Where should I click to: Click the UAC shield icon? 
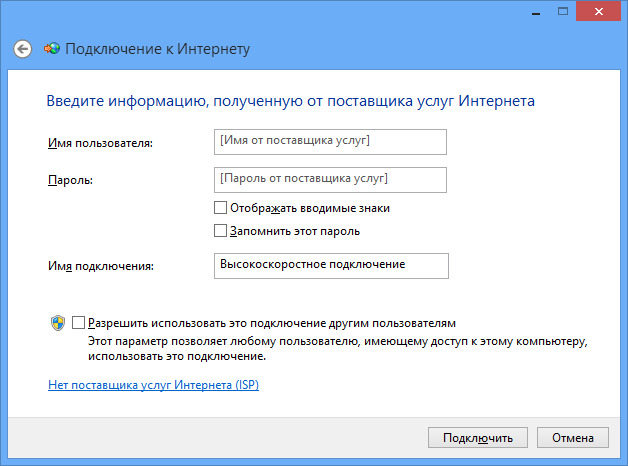click(x=57, y=324)
